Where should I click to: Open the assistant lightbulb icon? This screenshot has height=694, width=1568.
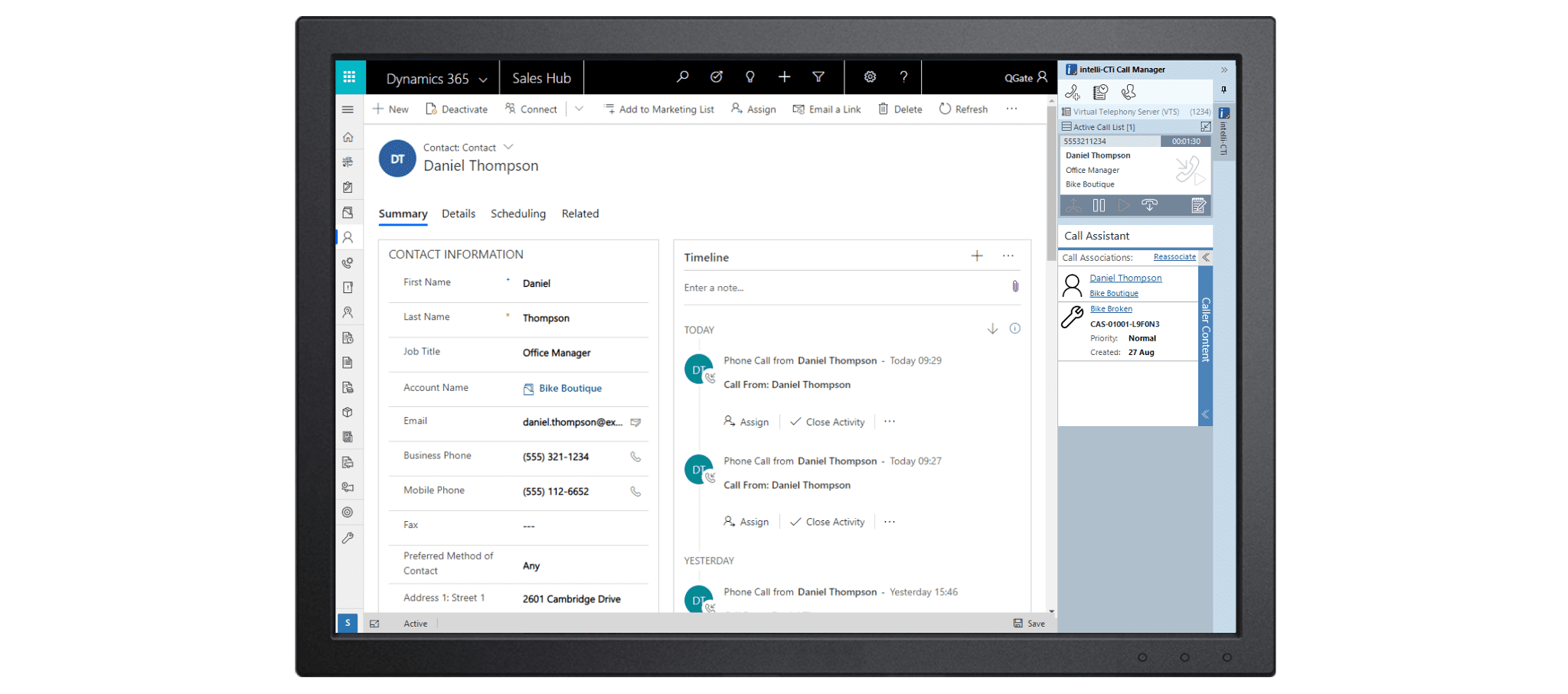tap(750, 77)
